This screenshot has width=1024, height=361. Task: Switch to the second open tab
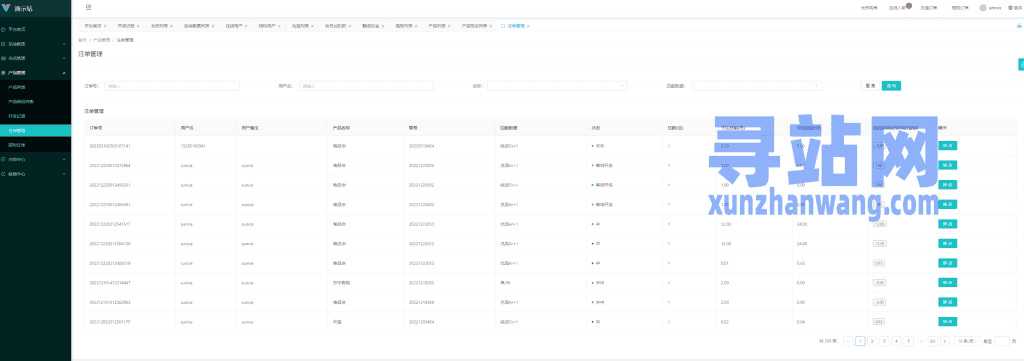(126, 26)
